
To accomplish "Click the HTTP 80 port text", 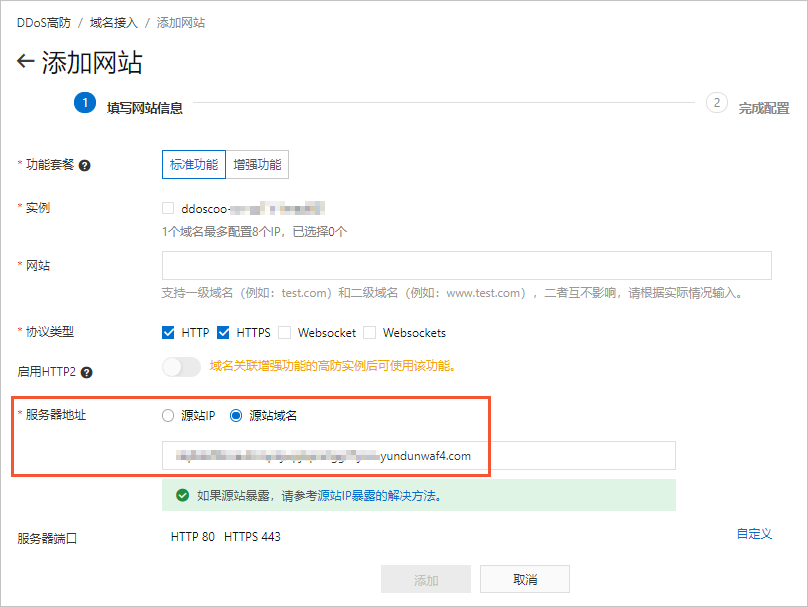I will click(x=193, y=537).
